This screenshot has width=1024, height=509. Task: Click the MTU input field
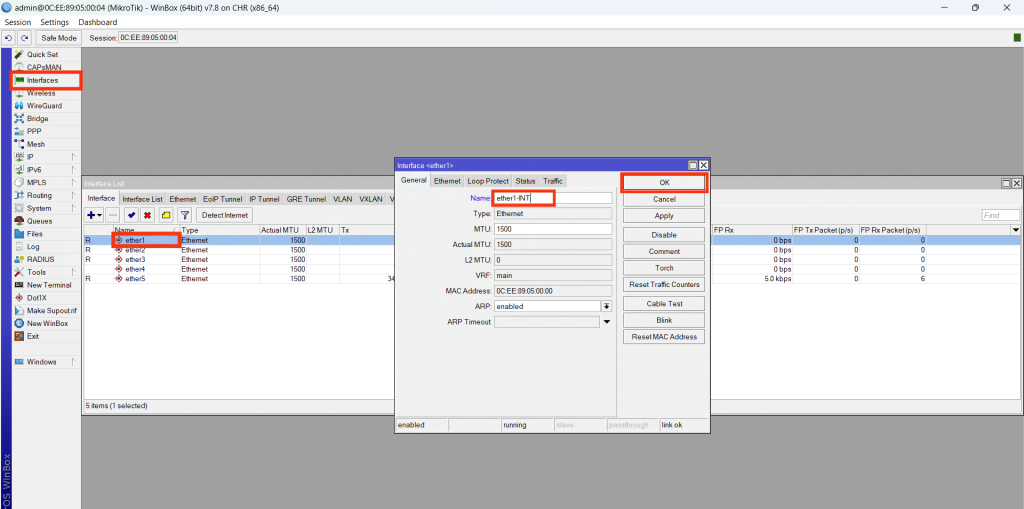point(552,229)
